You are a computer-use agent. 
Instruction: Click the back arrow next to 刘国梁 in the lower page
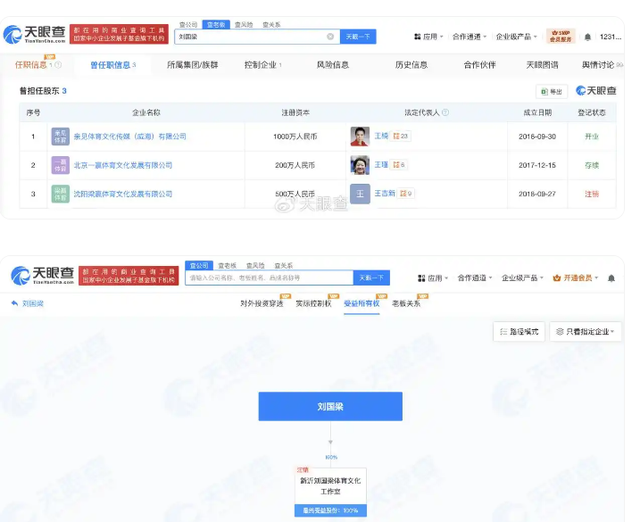point(15,303)
